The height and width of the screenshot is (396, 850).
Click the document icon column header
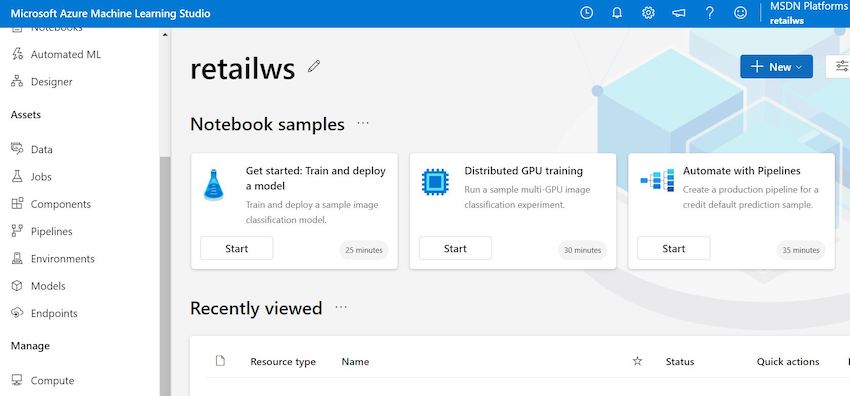coord(220,361)
